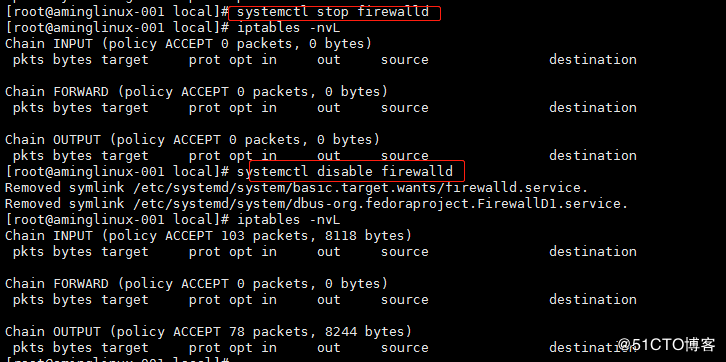This screenshot has height=362, width=726.
Task: Click the highlighted 'systemctl disable firewalld' command
Action: click(x=345, y=172)
